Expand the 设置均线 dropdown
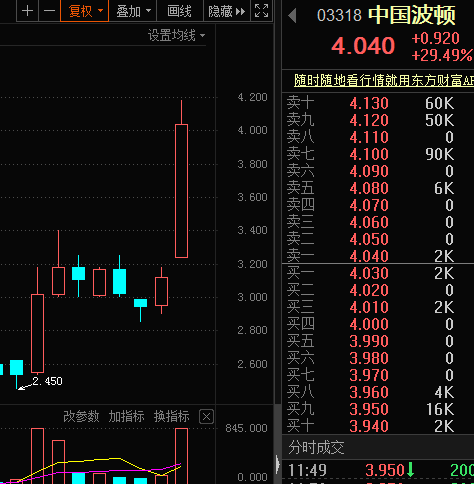474x484 pixels. [176, 35]
